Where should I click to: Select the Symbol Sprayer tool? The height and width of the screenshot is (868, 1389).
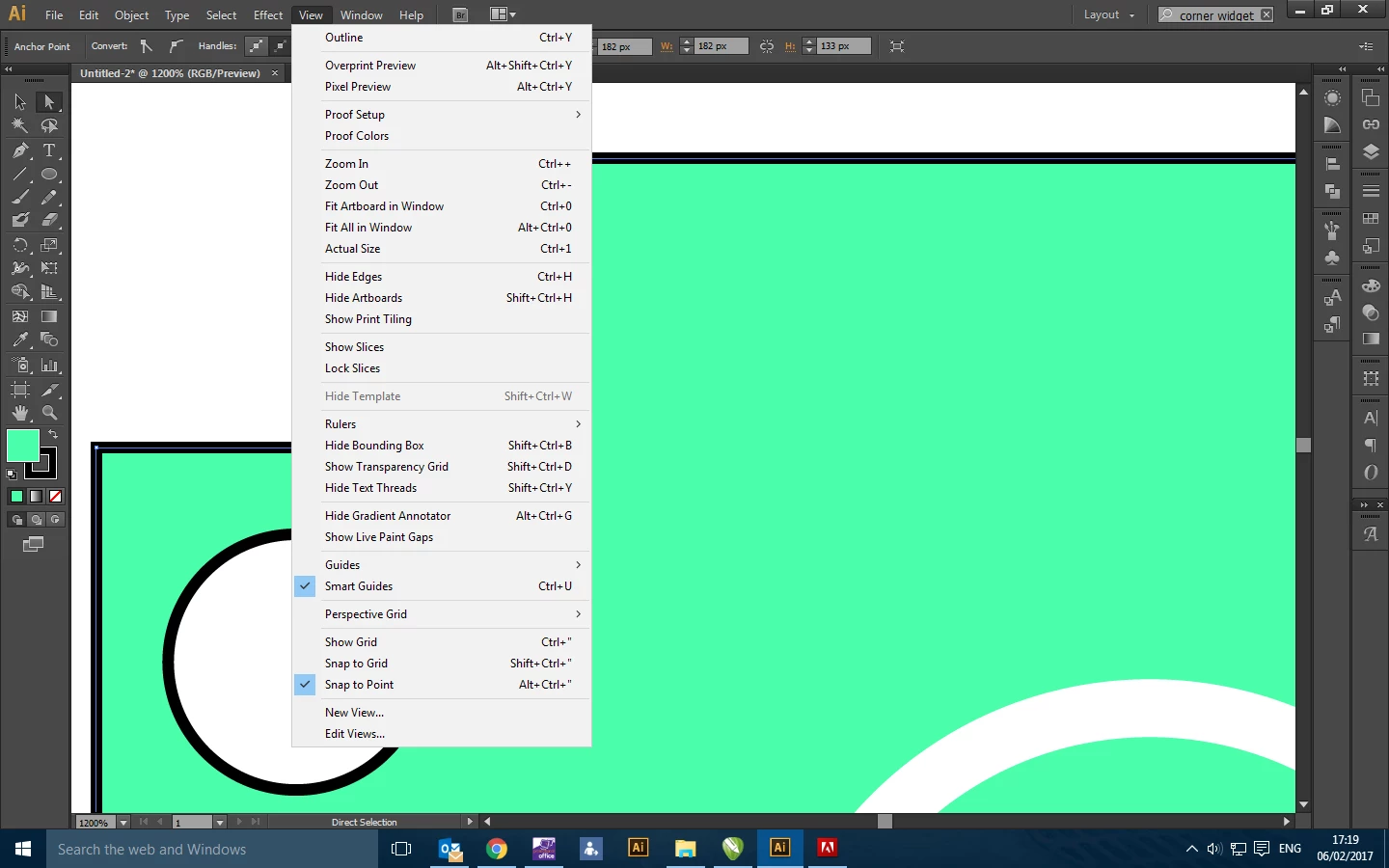point(19,365)
